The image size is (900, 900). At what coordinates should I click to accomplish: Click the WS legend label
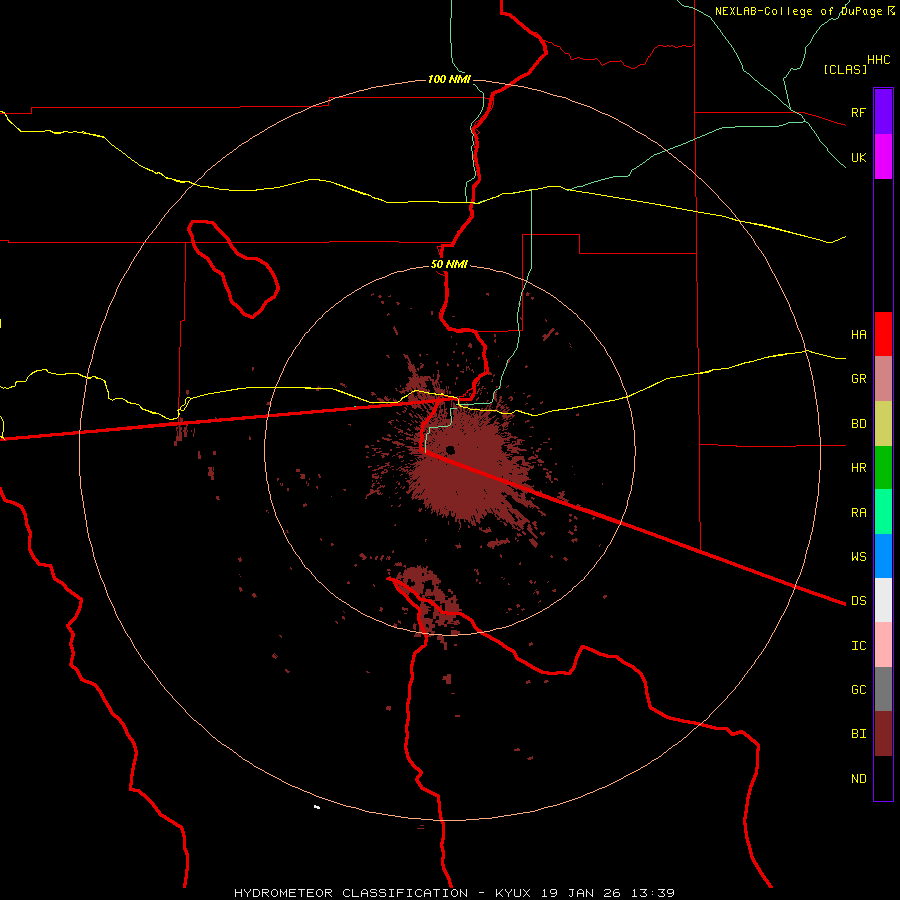pyautogui.click(x=858, y=556)
